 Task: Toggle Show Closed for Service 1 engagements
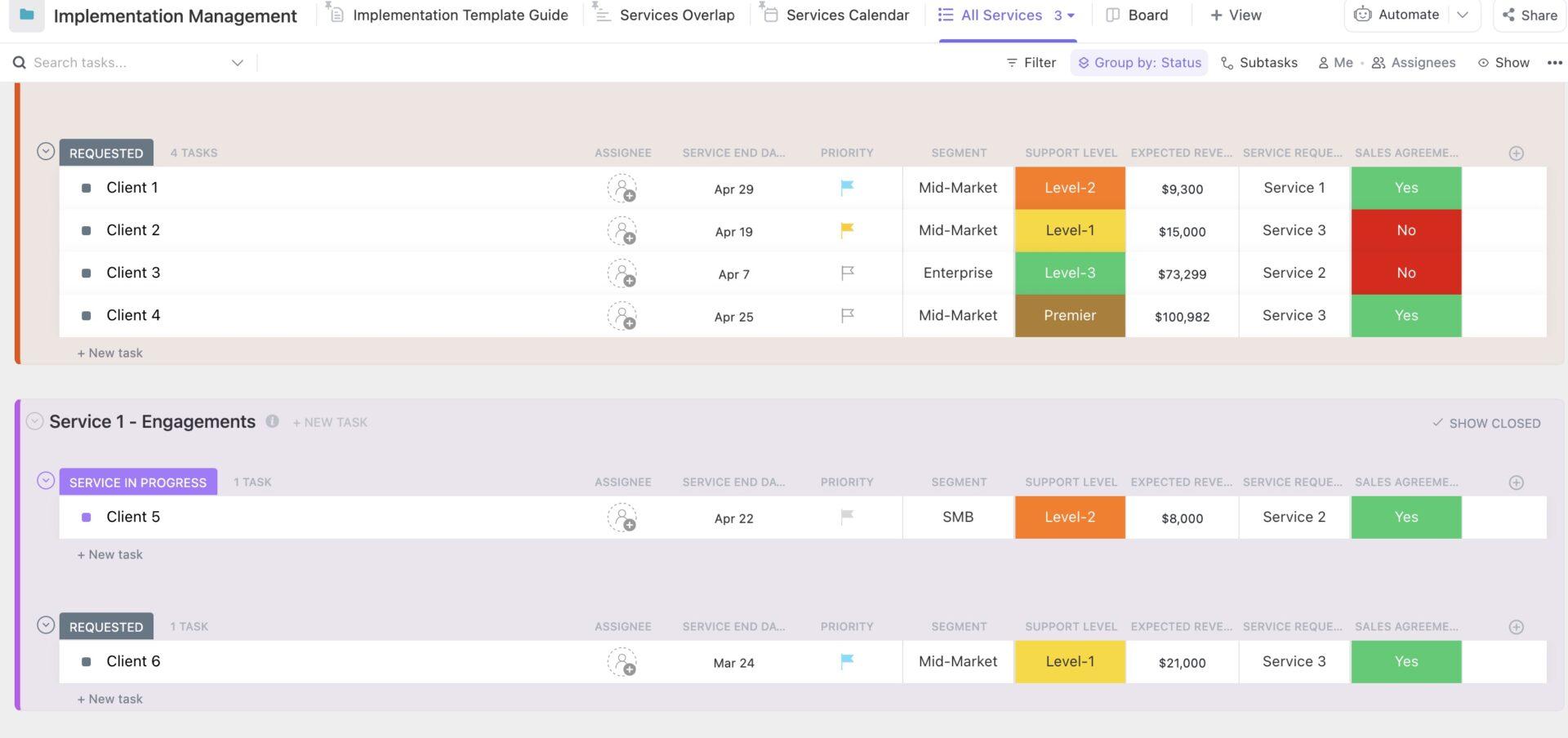(x=1486, y=423)
